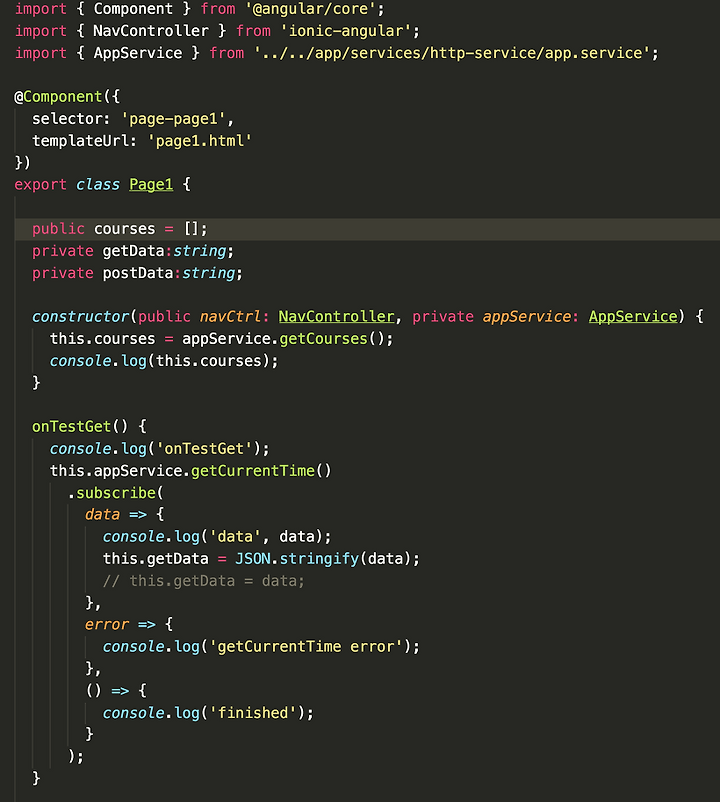Click the underlined AppService type in constructor
The height and width of the screenshot is (802, 720).
click(x=633, y=317)
